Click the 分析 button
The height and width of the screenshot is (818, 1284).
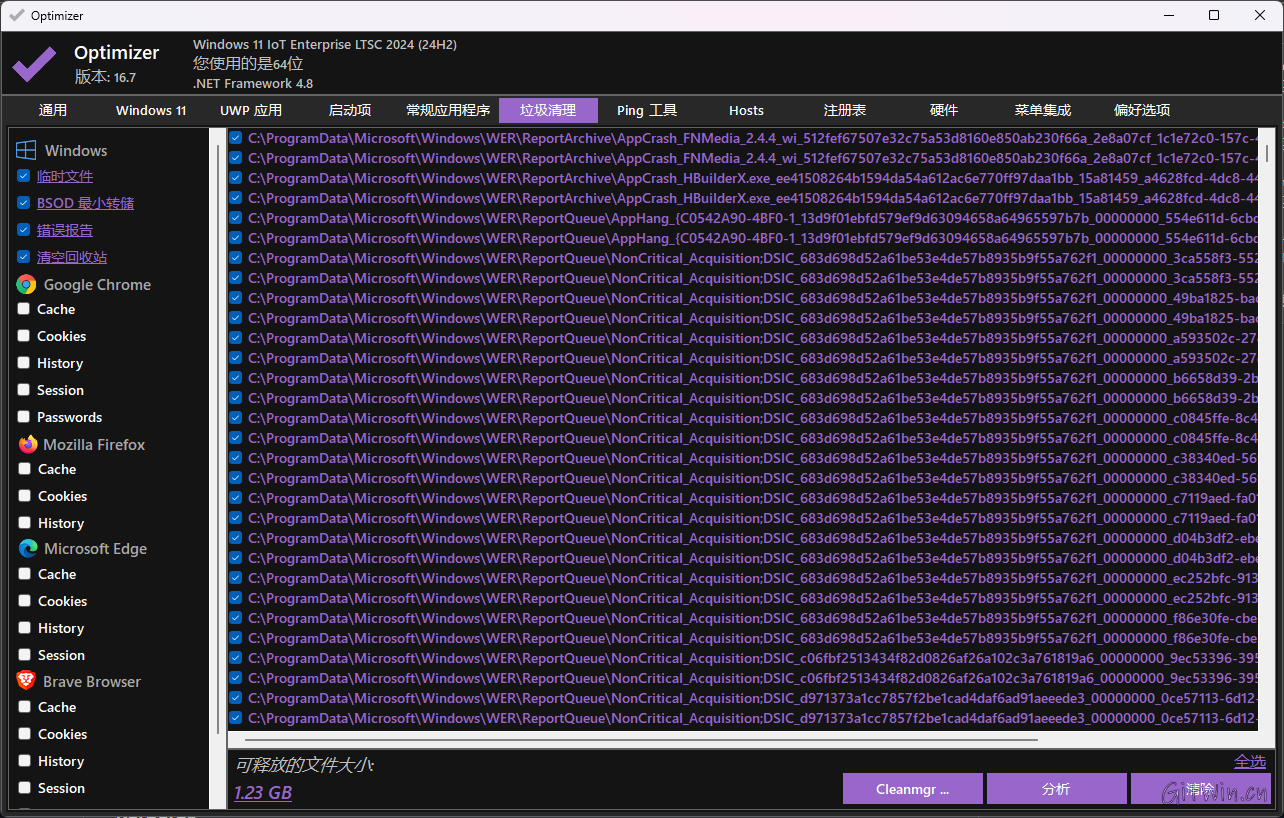[1056, 788]
